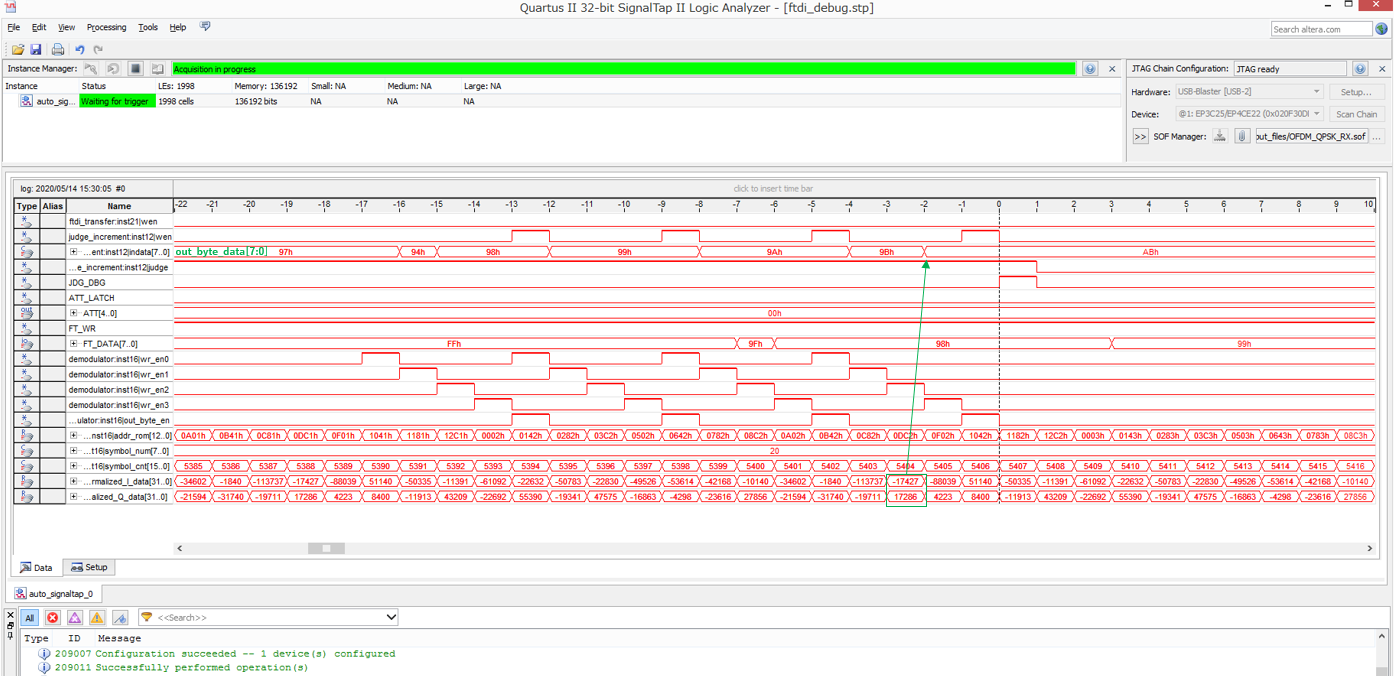This screenshot has height=676, width=1394.
Task: Toggle the warning messages filter
Action: [x=97, y=618]
